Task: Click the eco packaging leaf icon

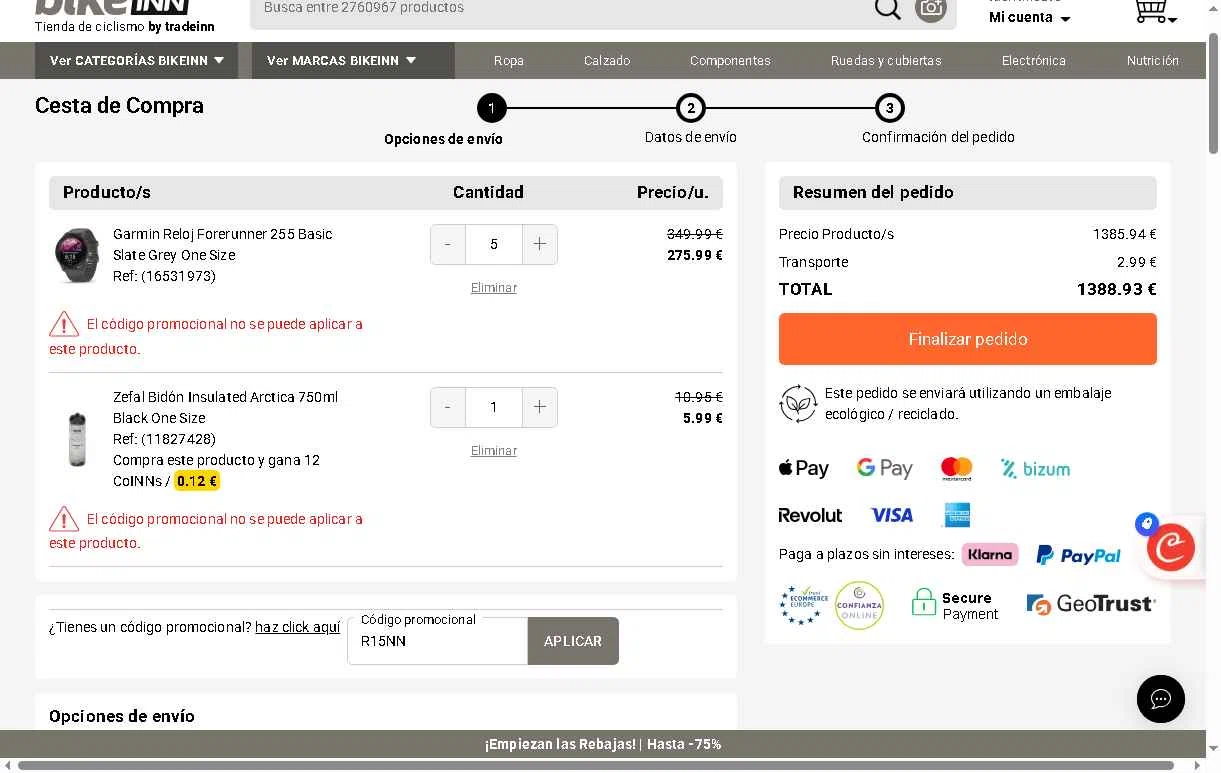Action: click(x=798, y=404)
